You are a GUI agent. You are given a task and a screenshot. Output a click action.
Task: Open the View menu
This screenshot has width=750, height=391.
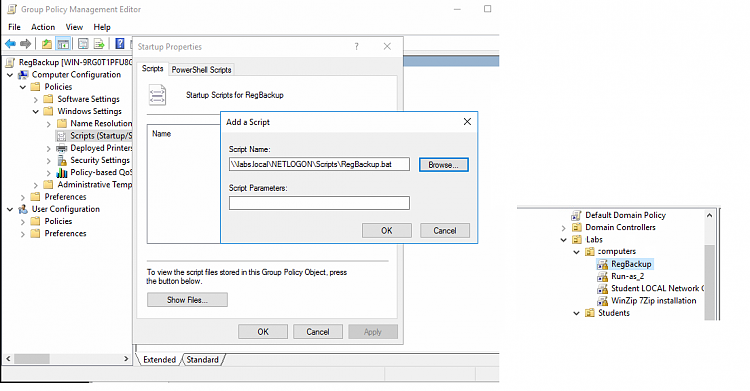74,27
